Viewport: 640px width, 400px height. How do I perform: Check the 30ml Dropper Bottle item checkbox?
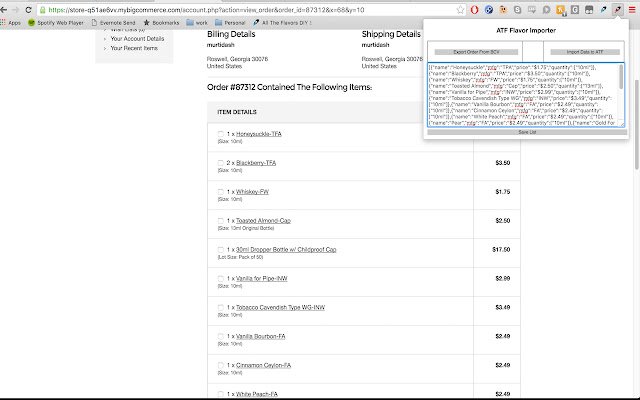[x=220, y=250]
